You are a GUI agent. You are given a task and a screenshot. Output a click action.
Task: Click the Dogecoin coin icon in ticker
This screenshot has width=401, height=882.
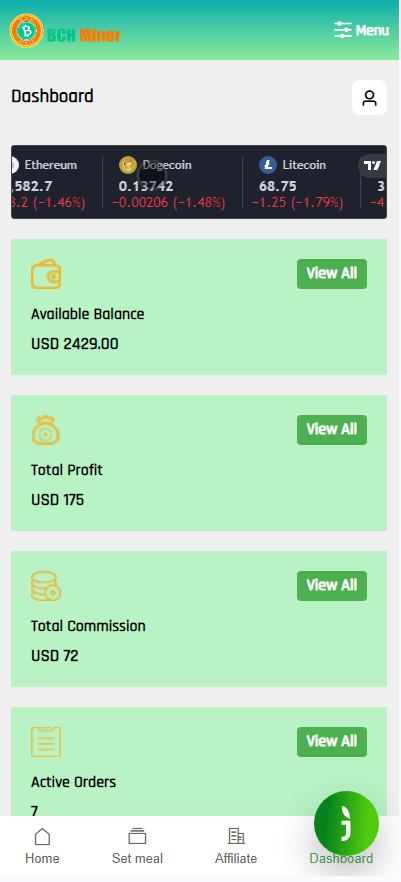(128, 165)
